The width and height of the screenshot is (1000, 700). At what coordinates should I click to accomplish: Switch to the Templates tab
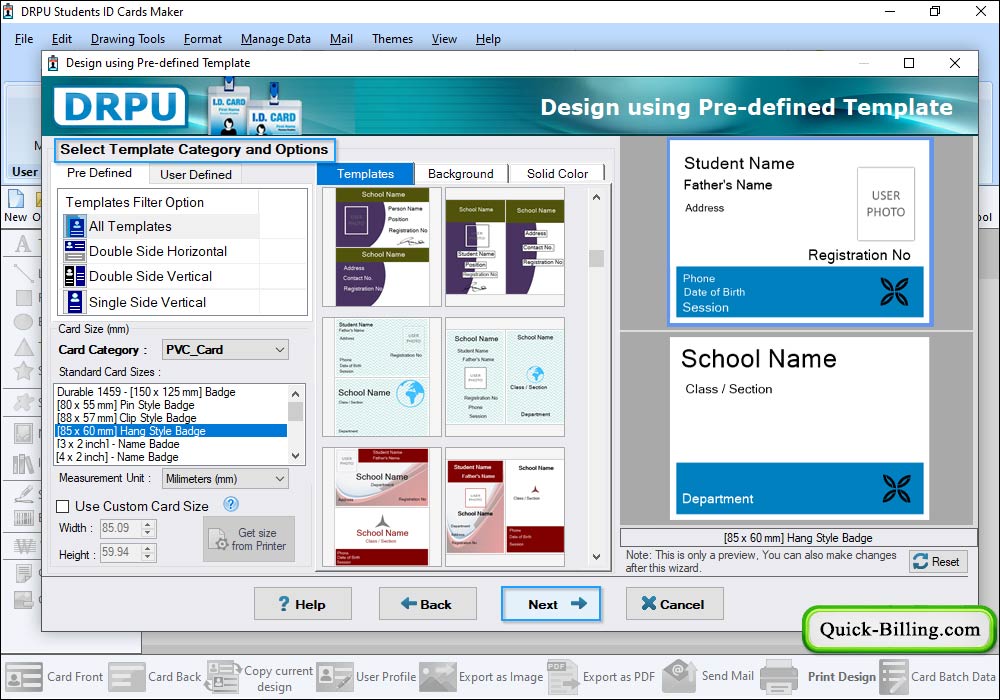[x=365, y=173]
